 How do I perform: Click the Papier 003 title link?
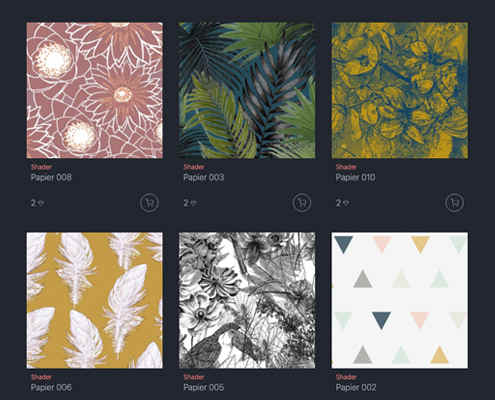[204, 177]
